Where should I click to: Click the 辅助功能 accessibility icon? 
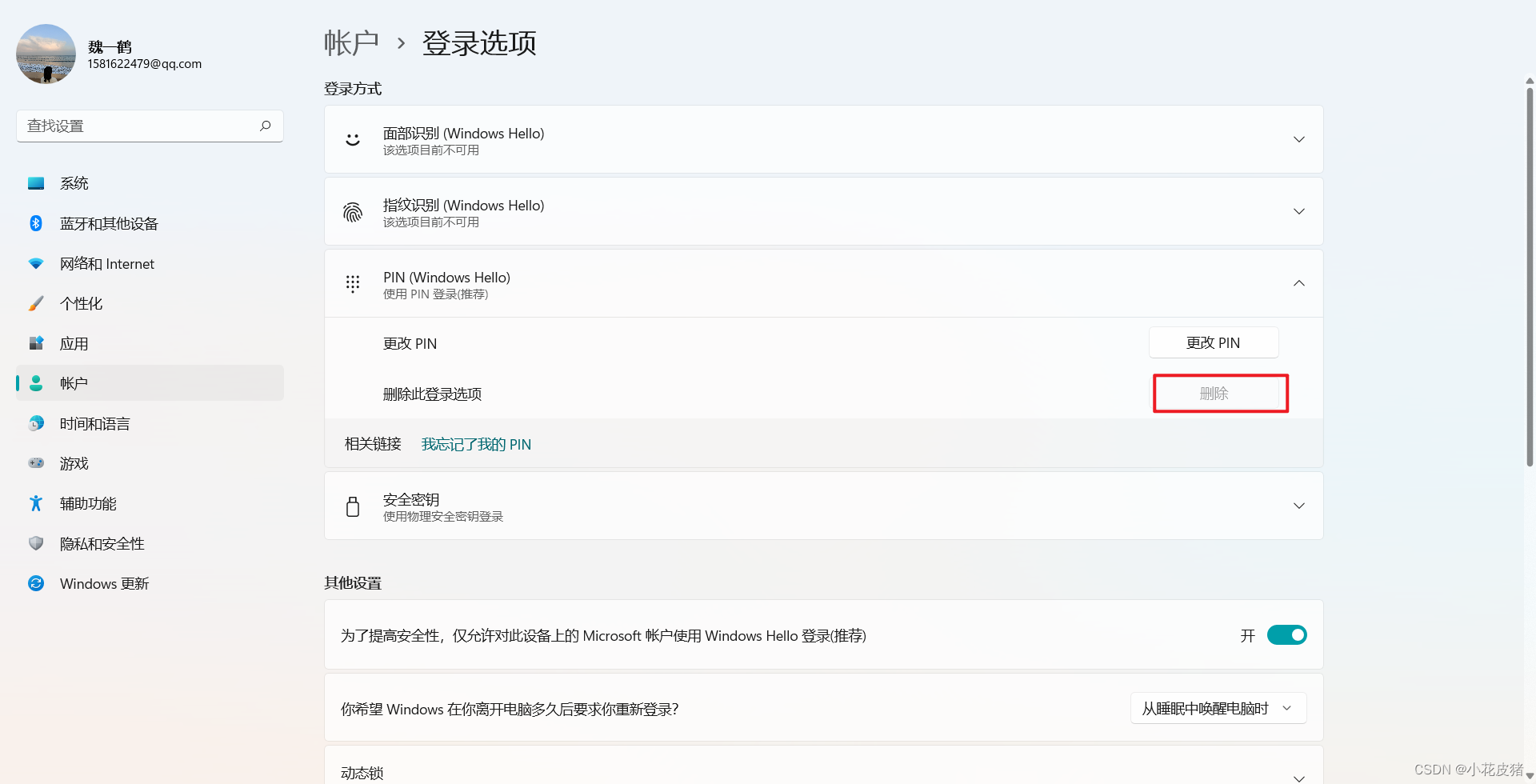(36, 503)
